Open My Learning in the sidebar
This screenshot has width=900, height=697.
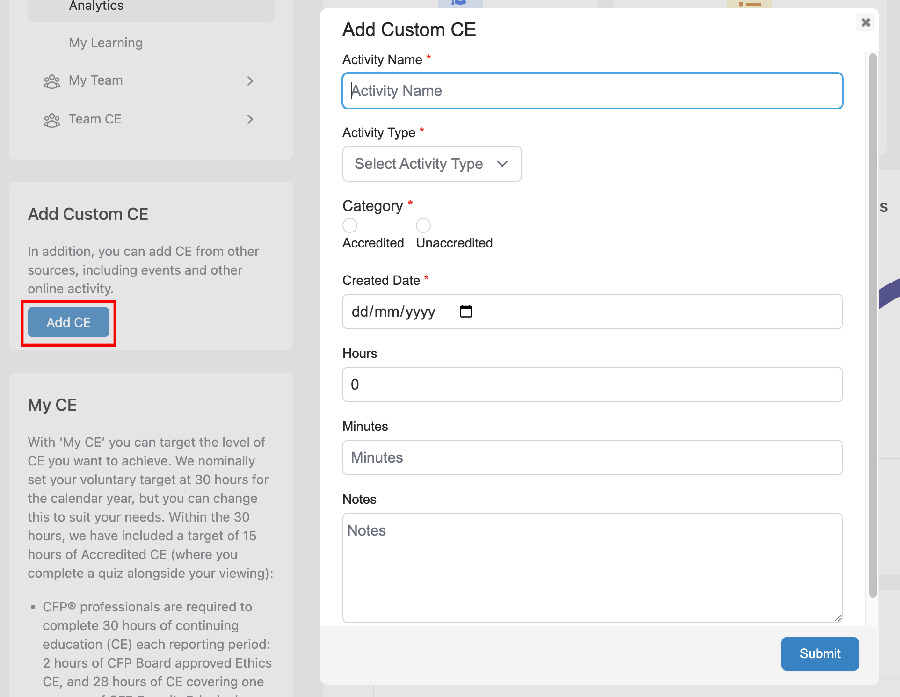pyautogui.click(x=105, y=43)
